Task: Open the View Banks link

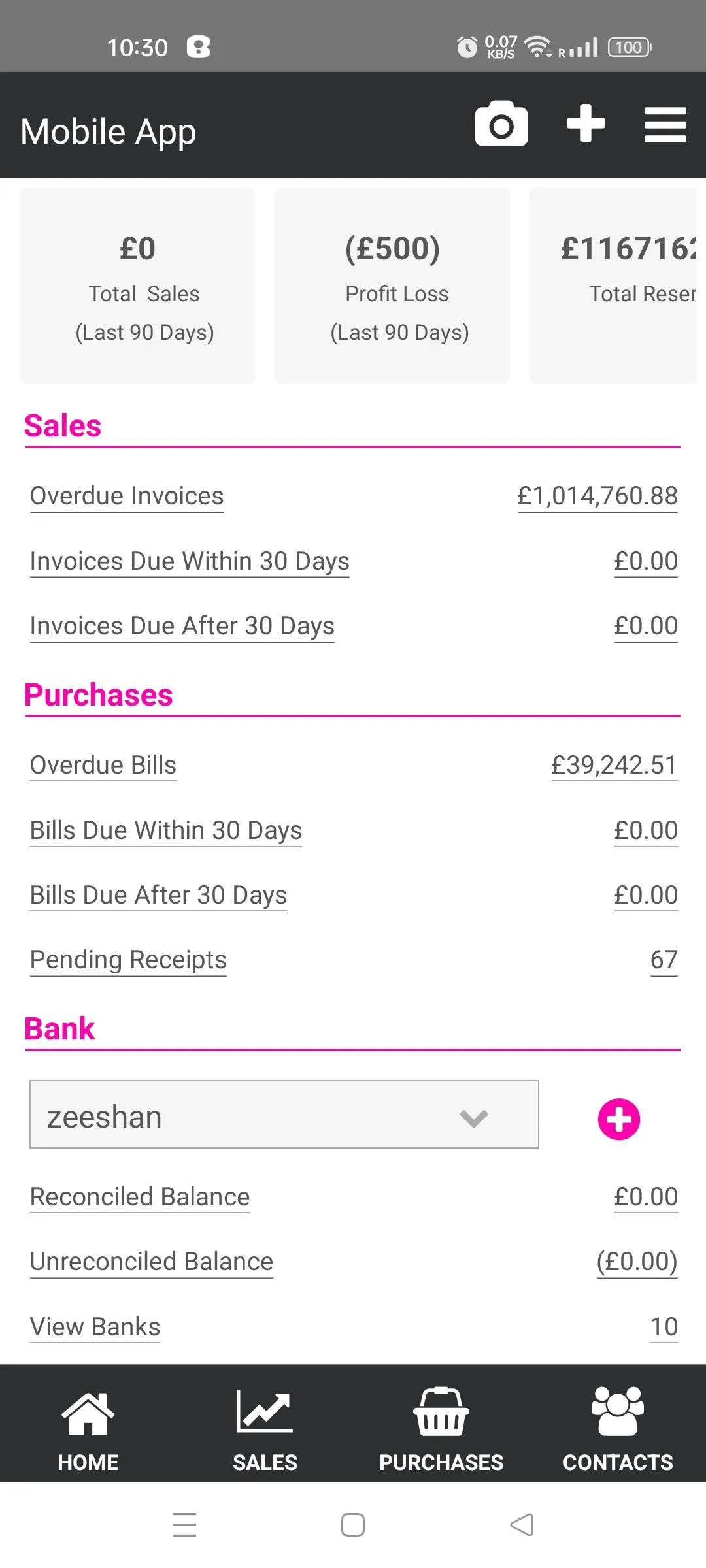Action: 95,1327
